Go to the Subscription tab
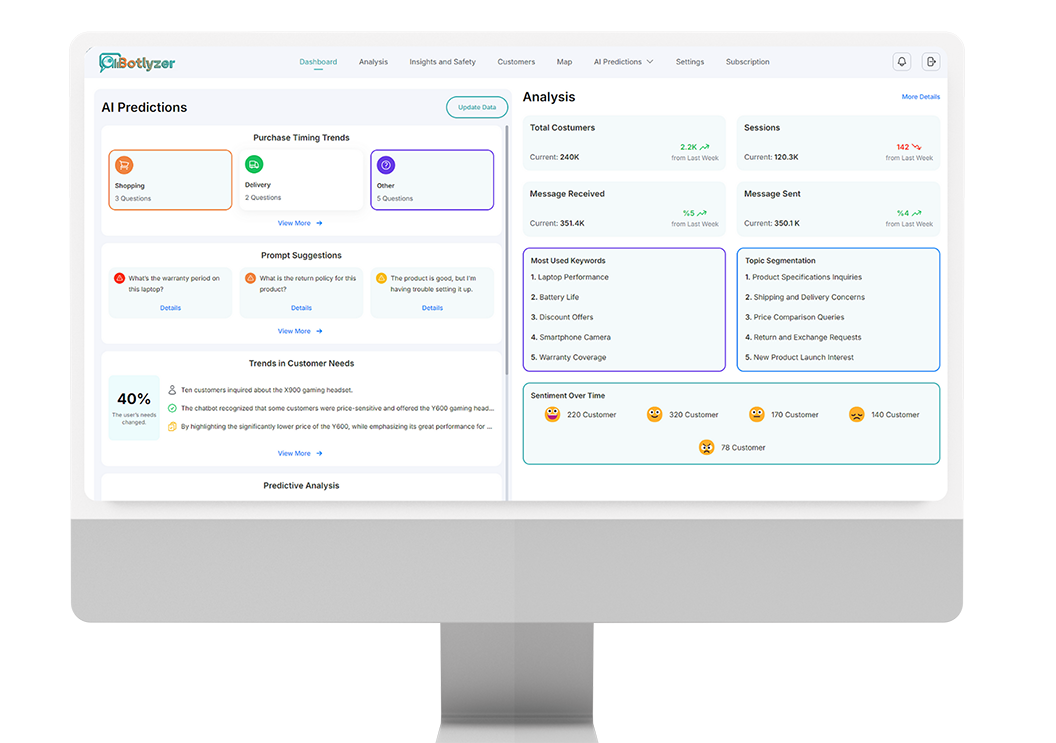This screenshot has height=743, width=1056. [747, 62]
